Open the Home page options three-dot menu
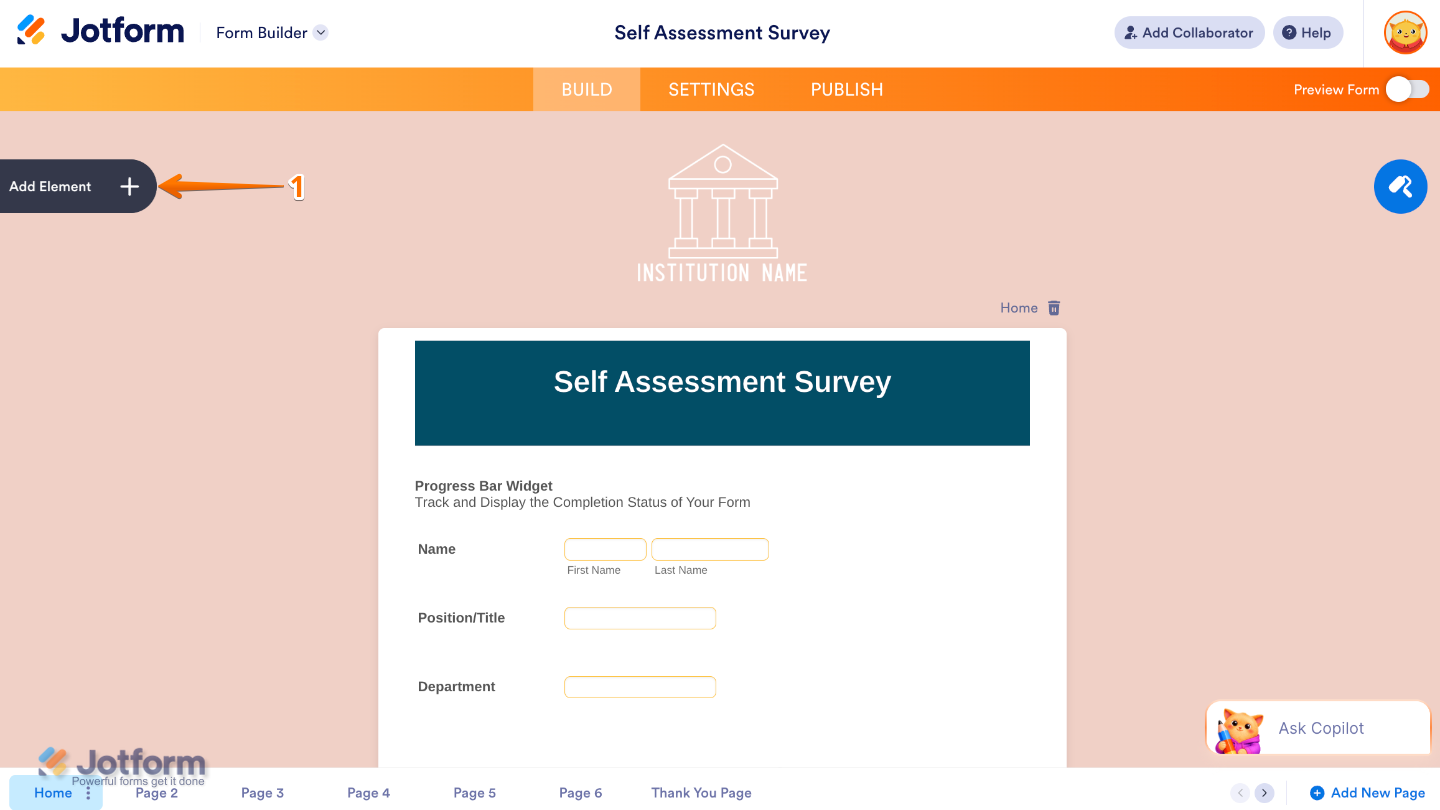The width and height of the screenshot is (1440, 810). (89, 792)
